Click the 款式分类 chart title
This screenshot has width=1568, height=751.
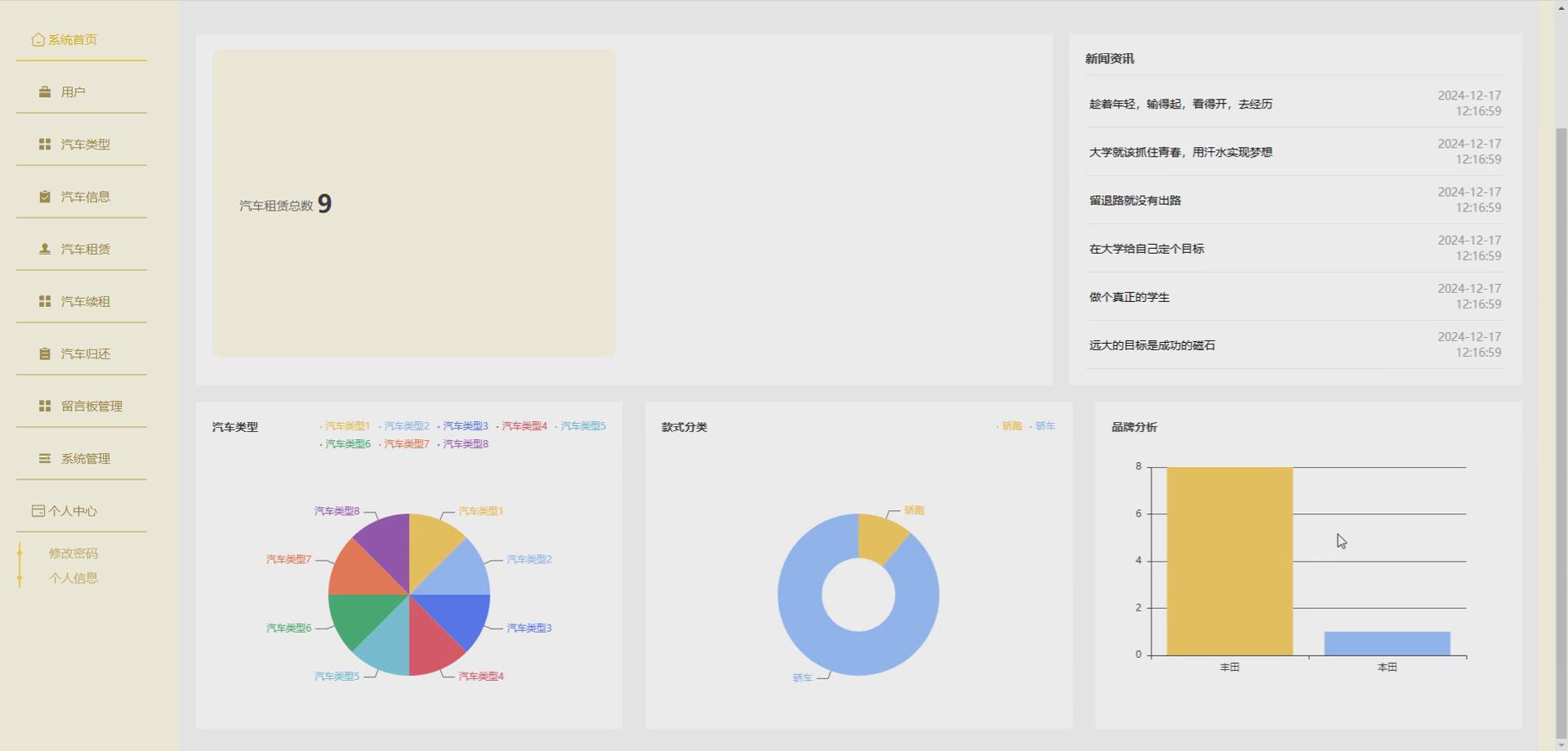tap(684, 427)
